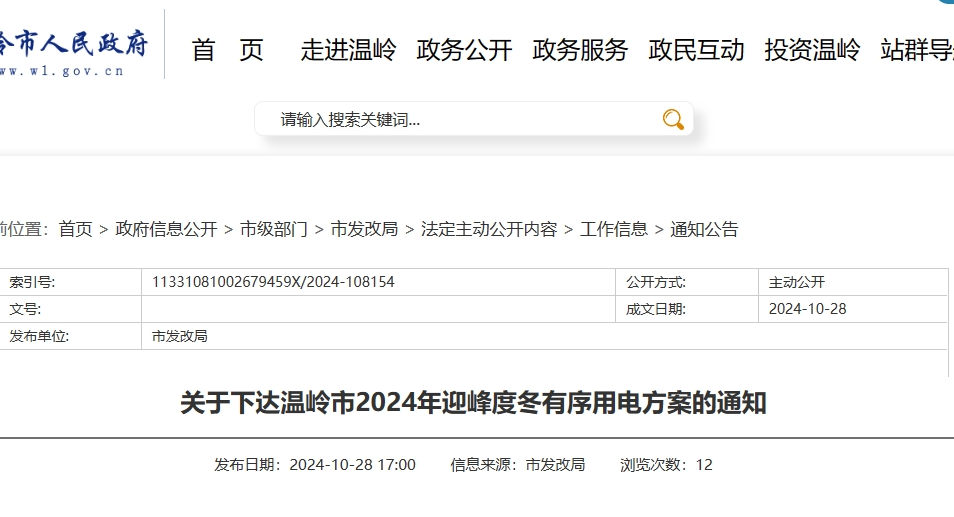The image size is (954, 517).
Task: Go to 走进温岭 in the top navigation
Action: tap(348, 50)
